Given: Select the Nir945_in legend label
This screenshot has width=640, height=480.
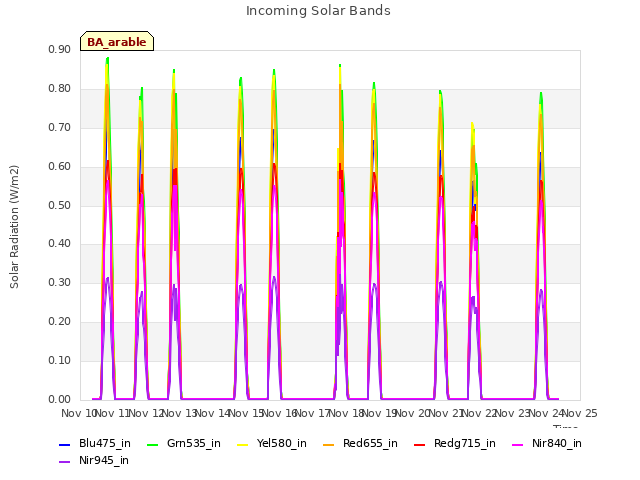Looking at the screenshot, I should click(x=104, y=461).
